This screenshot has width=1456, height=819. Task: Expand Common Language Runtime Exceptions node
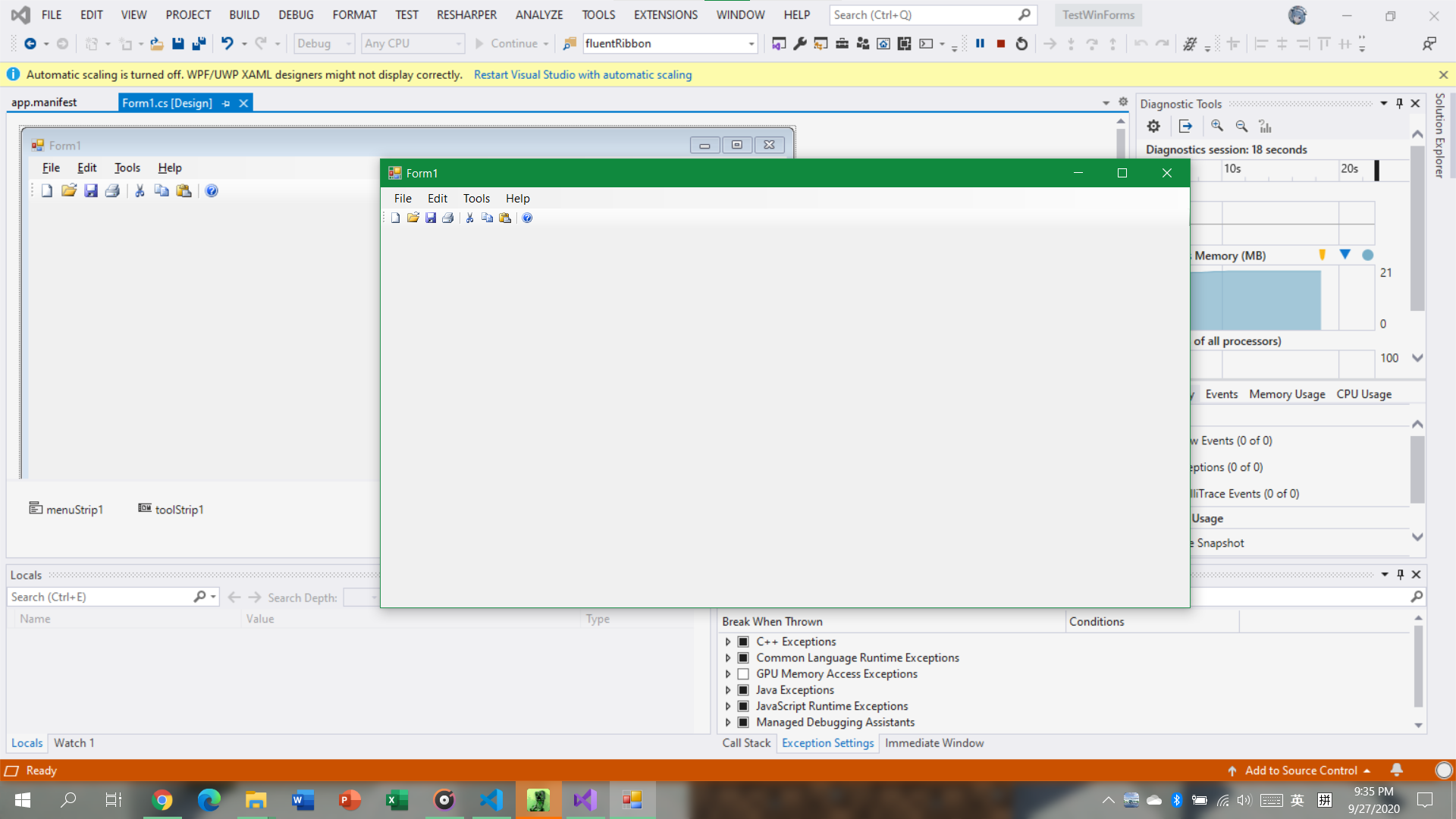(728, 658)
